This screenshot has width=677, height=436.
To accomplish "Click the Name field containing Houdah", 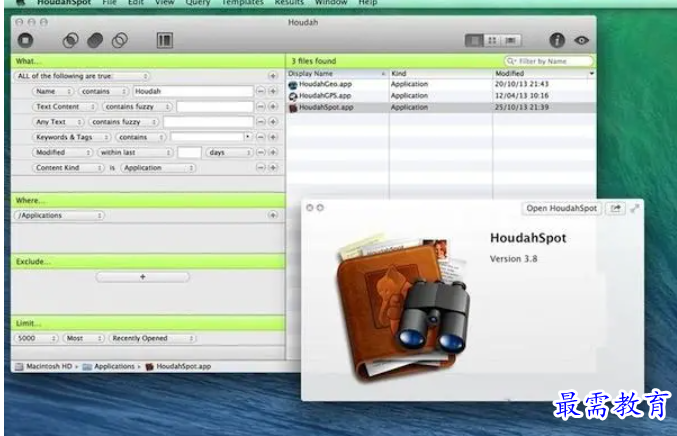I will tap(193, 92).
